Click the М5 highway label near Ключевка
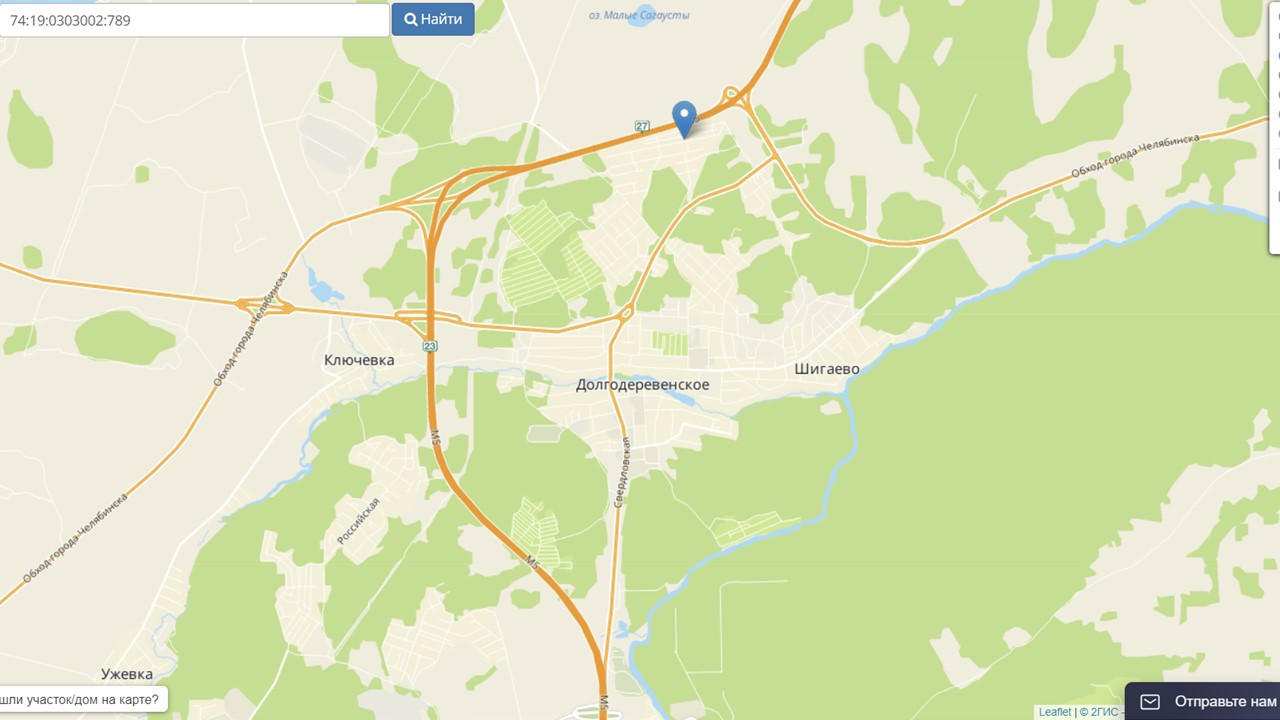 point(436,437)
